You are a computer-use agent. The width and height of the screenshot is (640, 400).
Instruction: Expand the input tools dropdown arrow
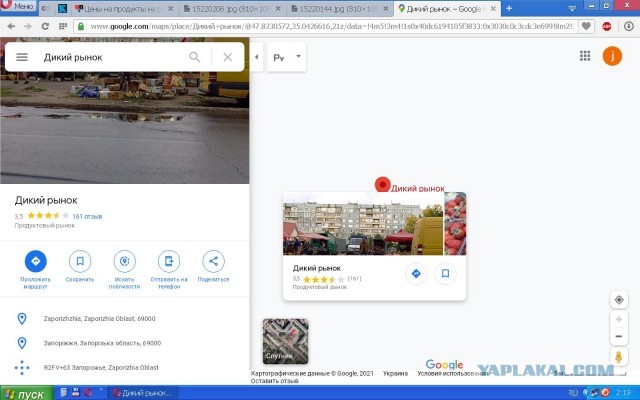pyautogui.click(x=298, y=57)
